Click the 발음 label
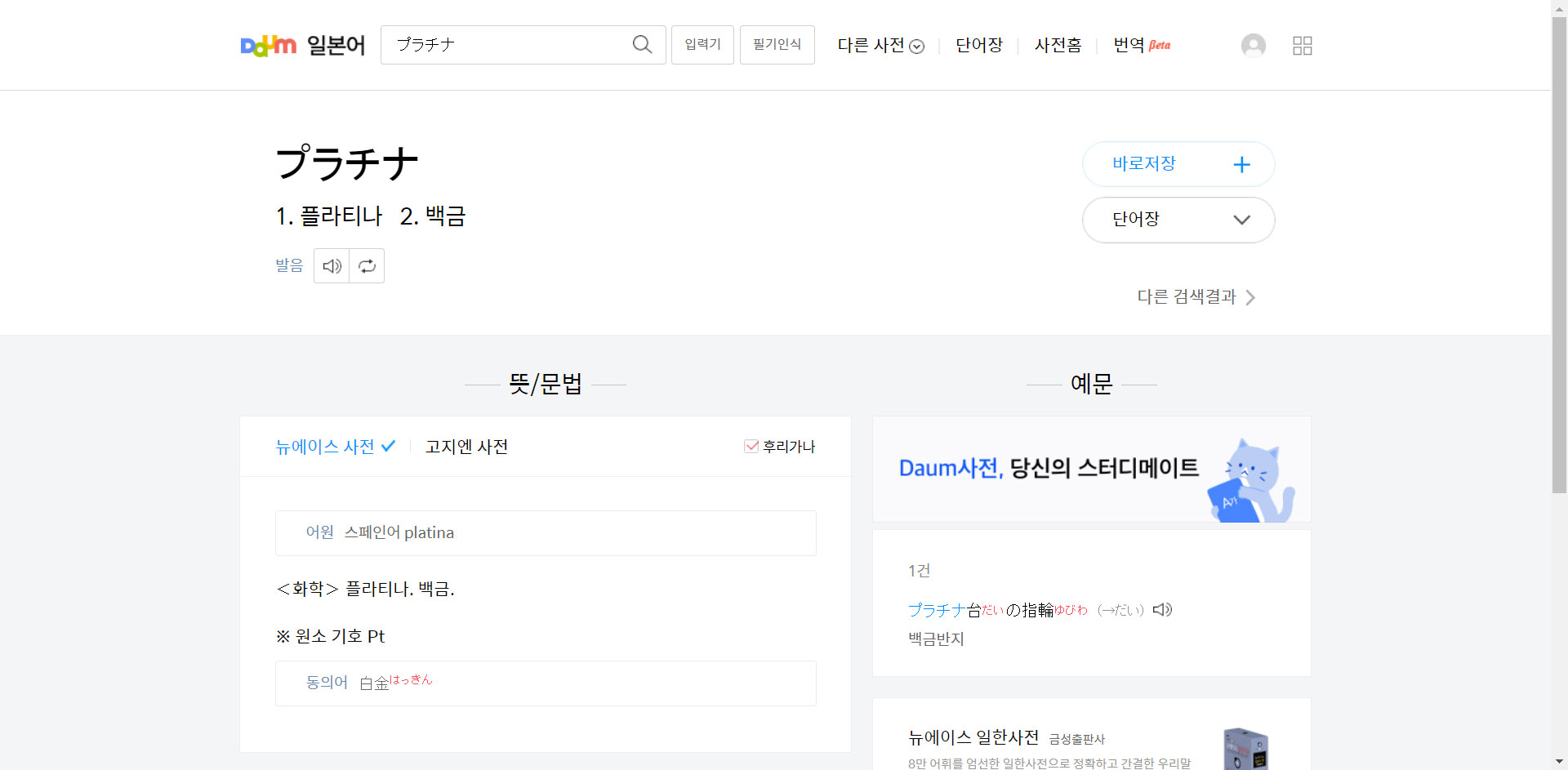This screenshot has height=770, width=1568. click(289, 265)
